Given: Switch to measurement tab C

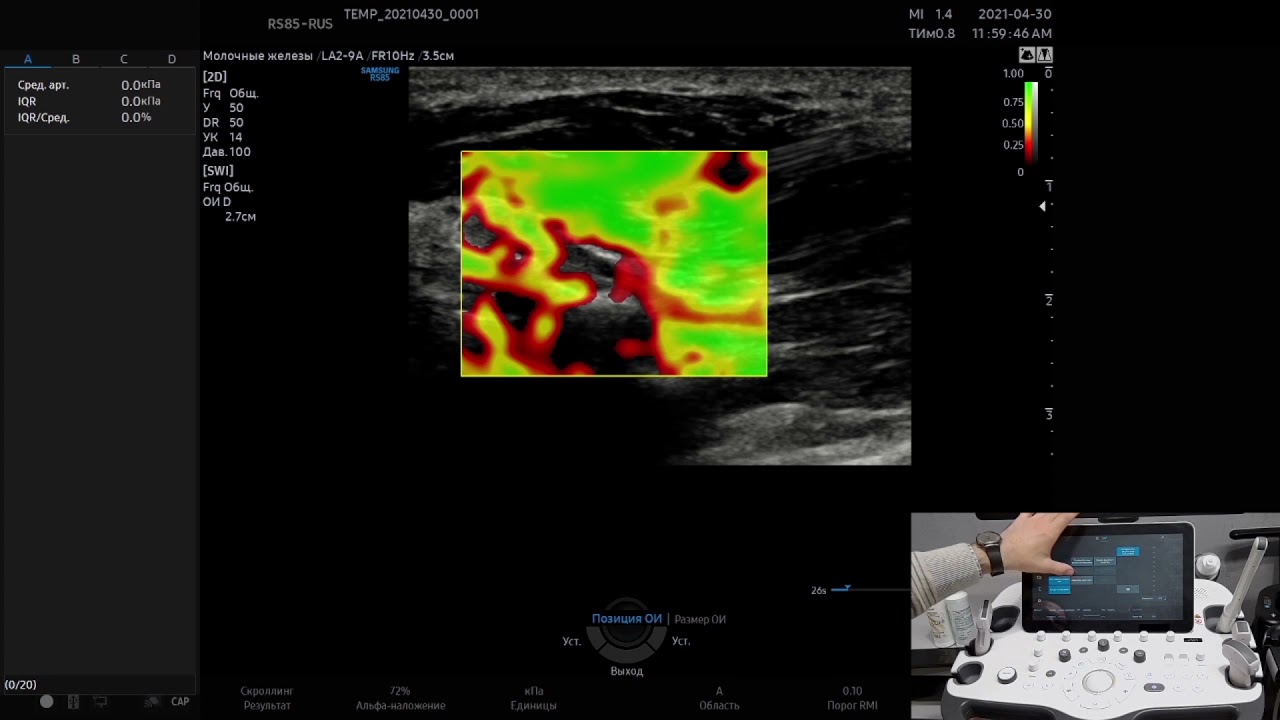Looking at the screenshot, I should click(124, 60).
